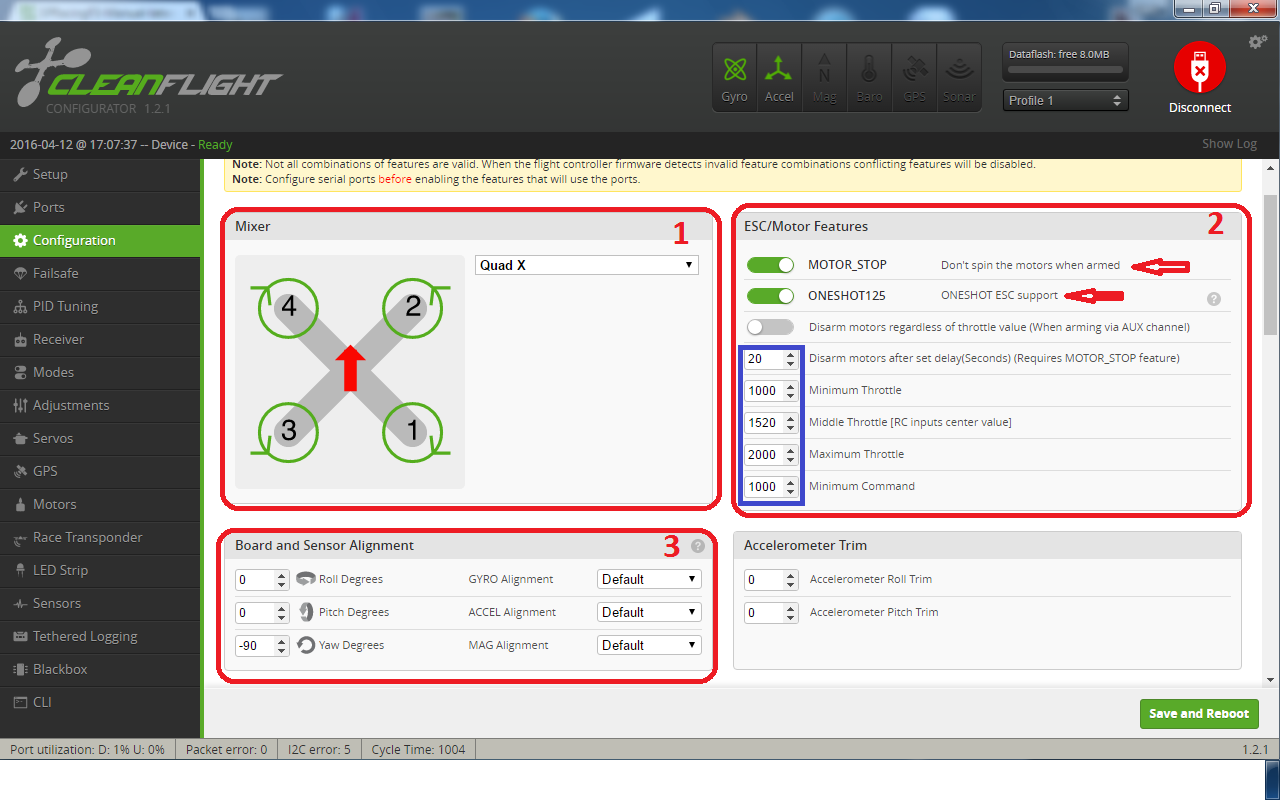1280x800 pixels.
Task: Click the Save and Reboot button
Action: 1199,714
